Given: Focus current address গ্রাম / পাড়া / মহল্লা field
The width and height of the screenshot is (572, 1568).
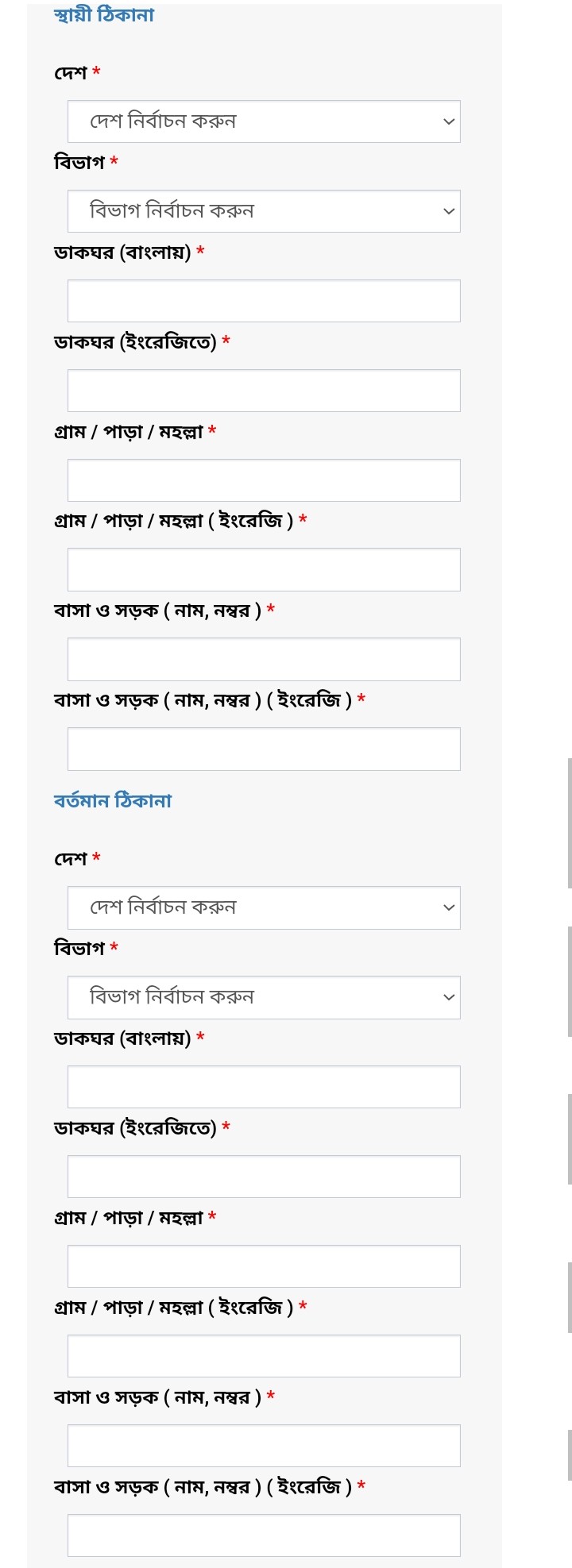Looking at the screenshot, I should pos(264,1266).
